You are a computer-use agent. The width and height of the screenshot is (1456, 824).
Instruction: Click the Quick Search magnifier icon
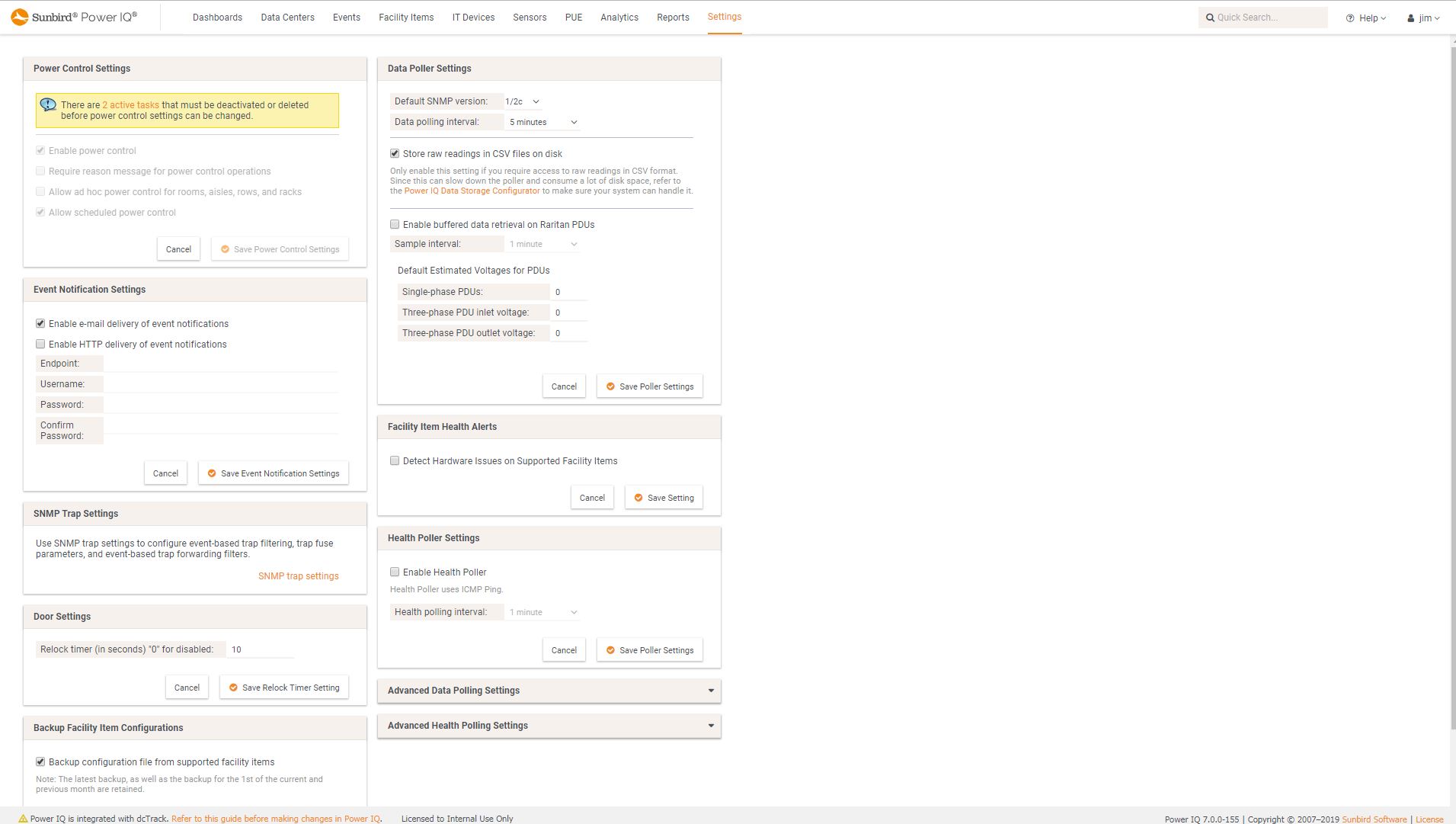pos(1211,17)
